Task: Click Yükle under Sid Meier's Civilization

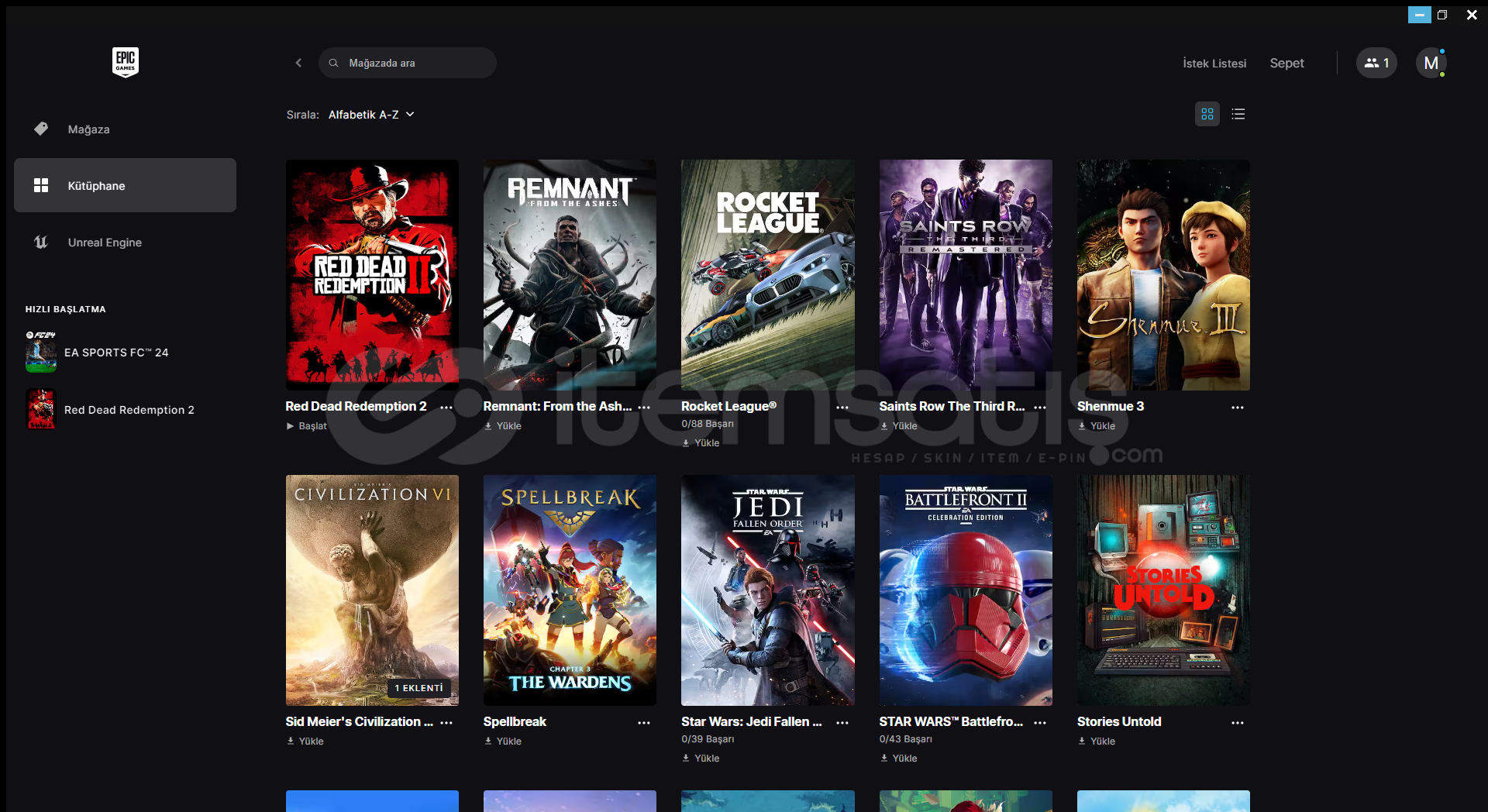Action: click(305, 741)
